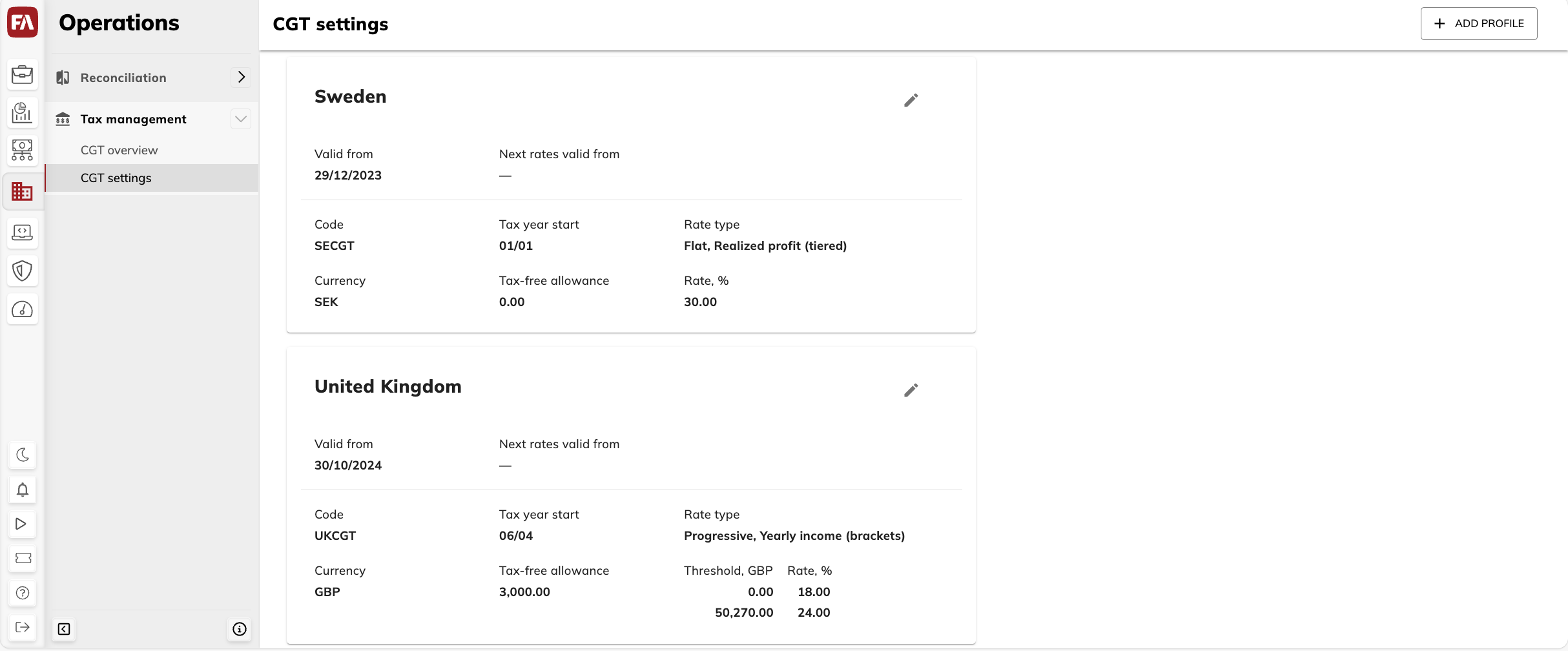Open the help question mark icon

point(22,593)
